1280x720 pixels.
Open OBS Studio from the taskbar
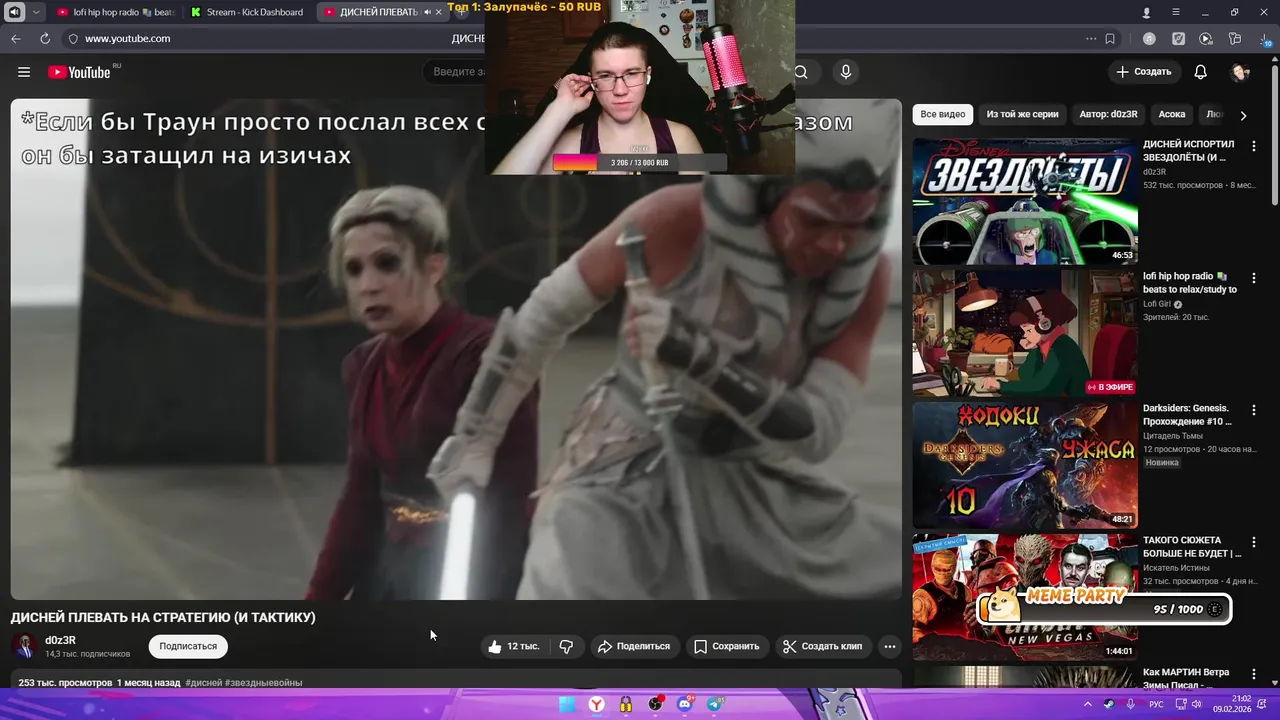click(655, 704)
